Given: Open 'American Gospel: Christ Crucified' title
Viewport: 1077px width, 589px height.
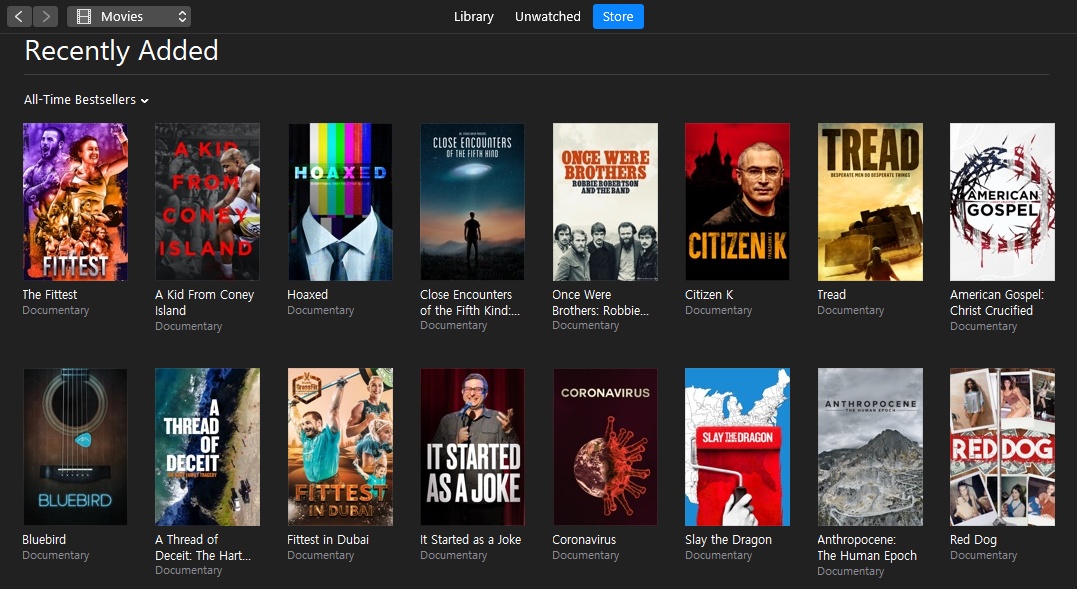Looking at the screenshot, I should (x=997, y=302).
